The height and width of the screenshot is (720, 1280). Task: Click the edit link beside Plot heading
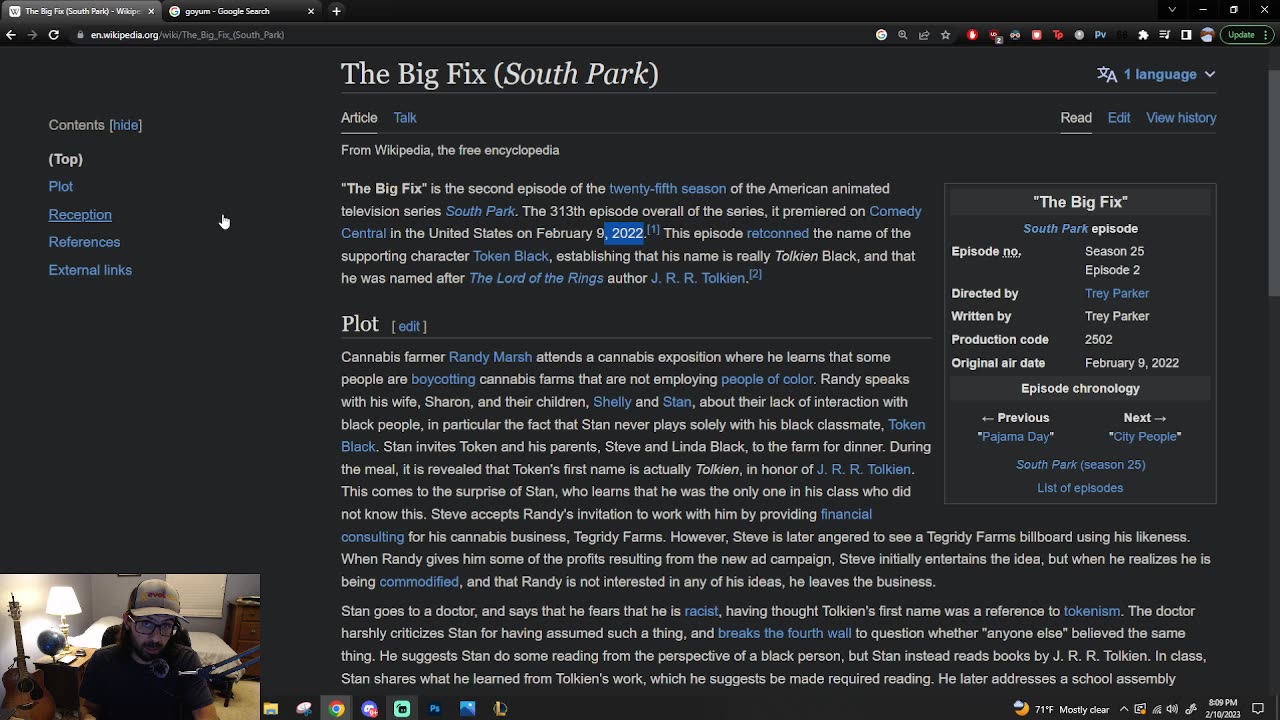[409, 326]
